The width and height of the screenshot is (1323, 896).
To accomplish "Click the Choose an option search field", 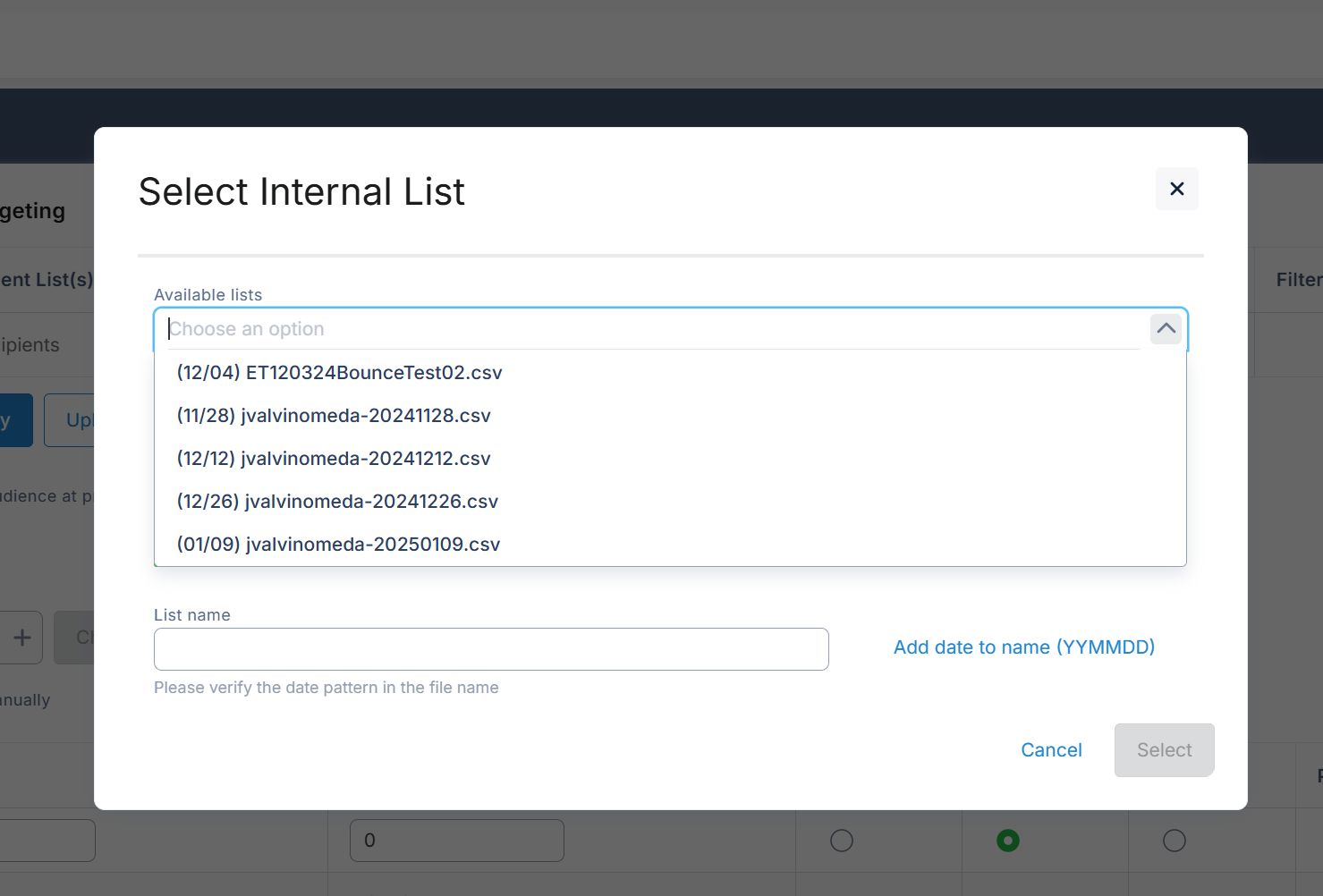I will (653, 329).
